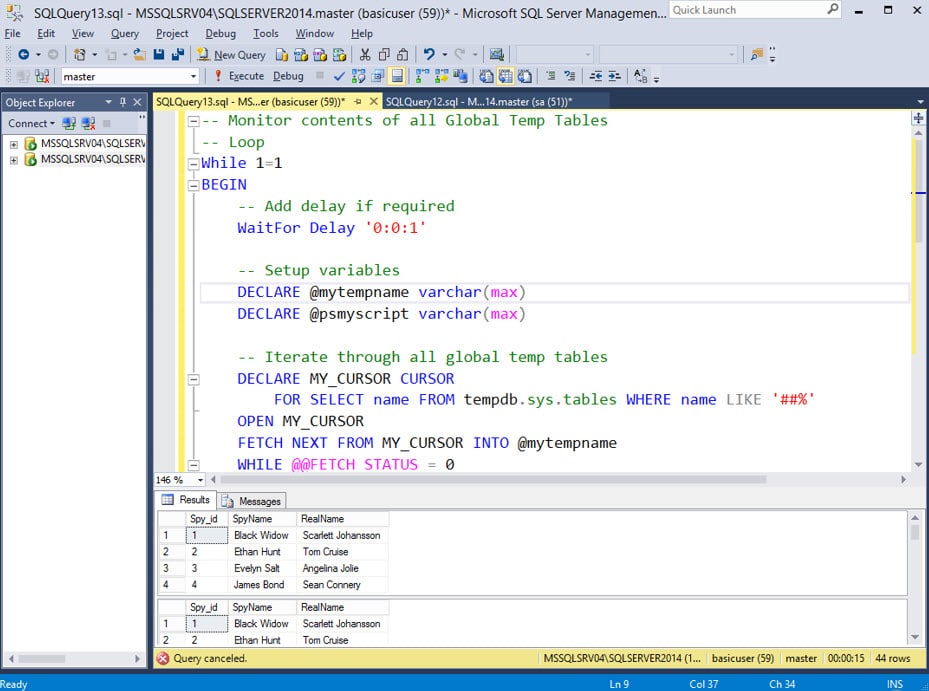
Task: Switch to the Messages tab
Action: (x=252, y=501)
